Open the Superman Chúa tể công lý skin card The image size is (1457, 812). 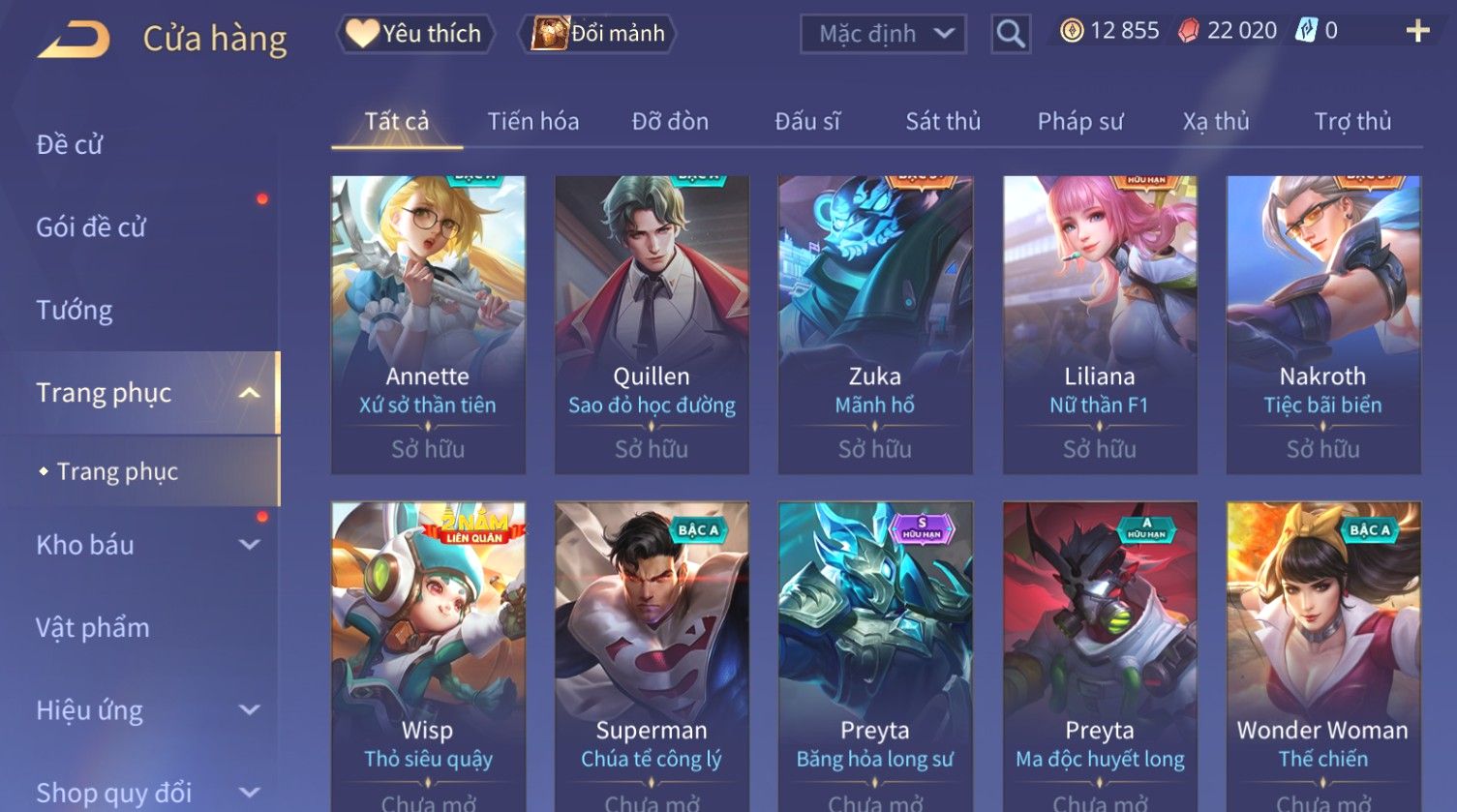click(652, 656)
